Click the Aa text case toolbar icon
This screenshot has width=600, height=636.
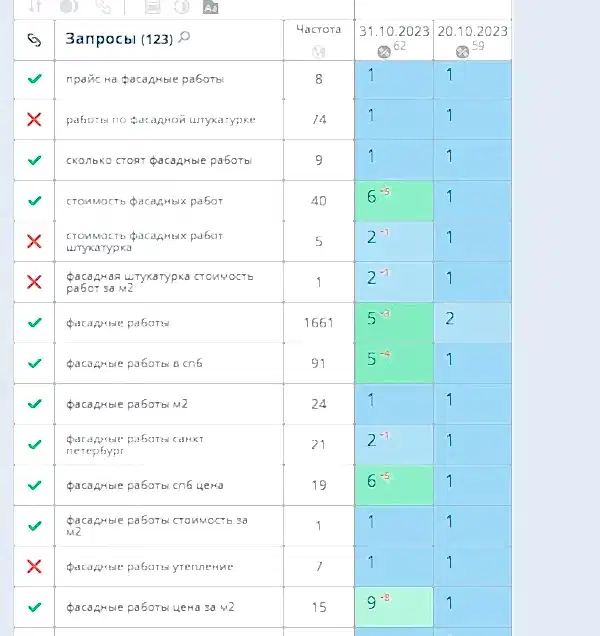pyautogui.click(x=210, y=6)
